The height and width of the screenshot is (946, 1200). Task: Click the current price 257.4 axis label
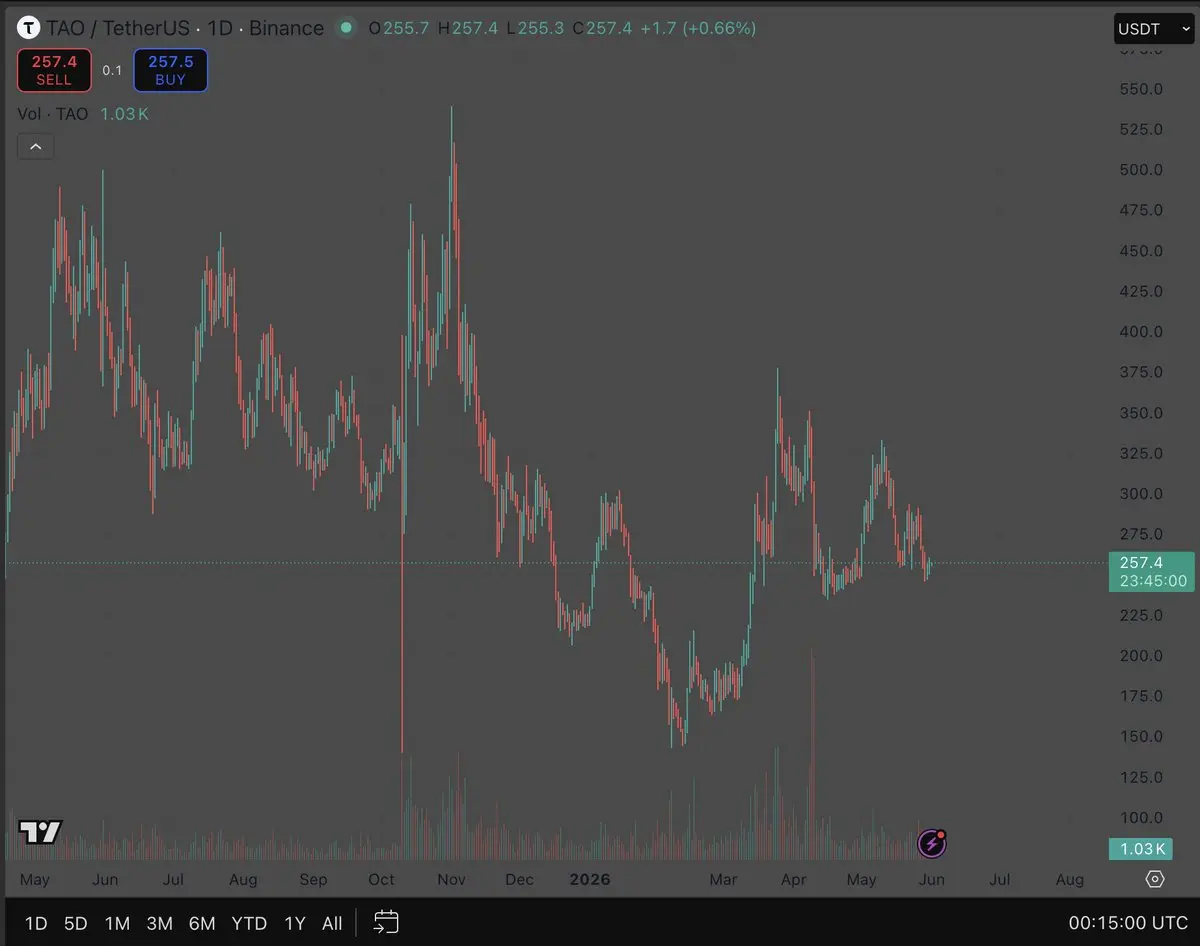coord(1152,571)
